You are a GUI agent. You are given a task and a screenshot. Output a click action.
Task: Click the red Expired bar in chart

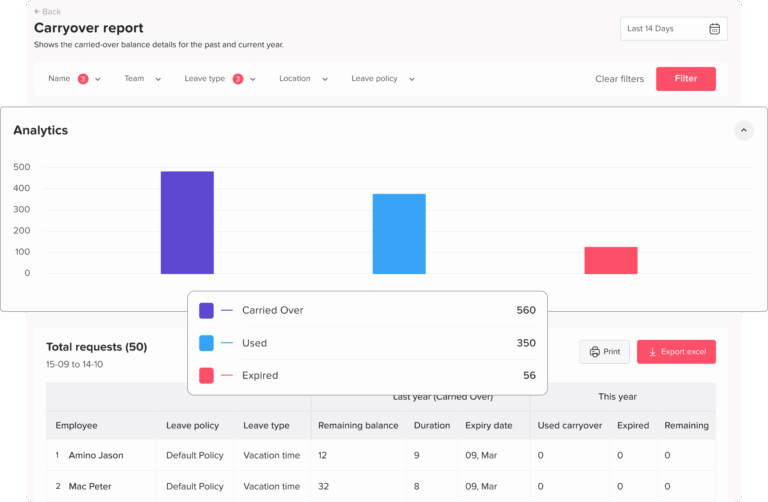(x=611, y=260)
